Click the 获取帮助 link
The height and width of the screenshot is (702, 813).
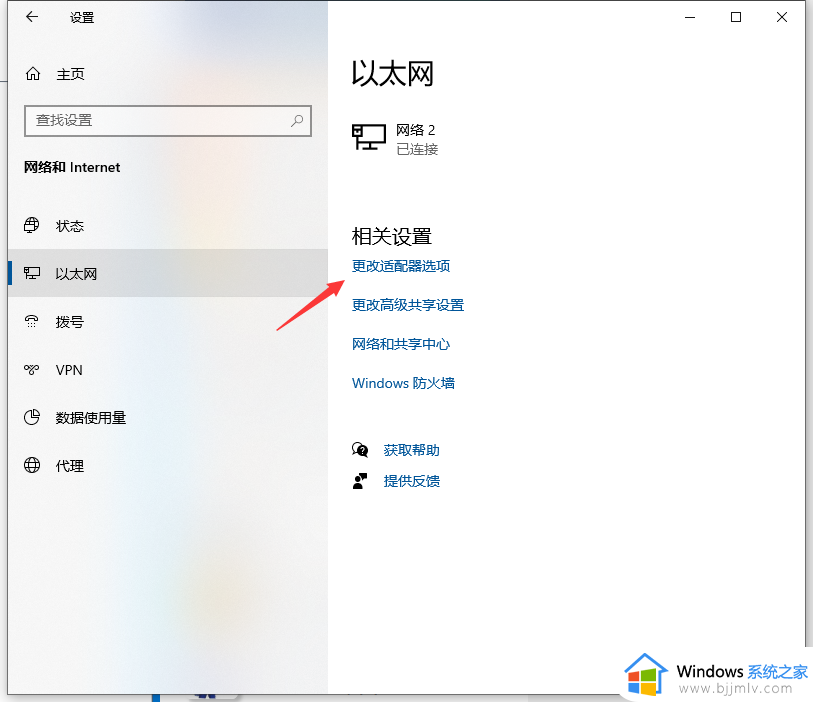412,450
